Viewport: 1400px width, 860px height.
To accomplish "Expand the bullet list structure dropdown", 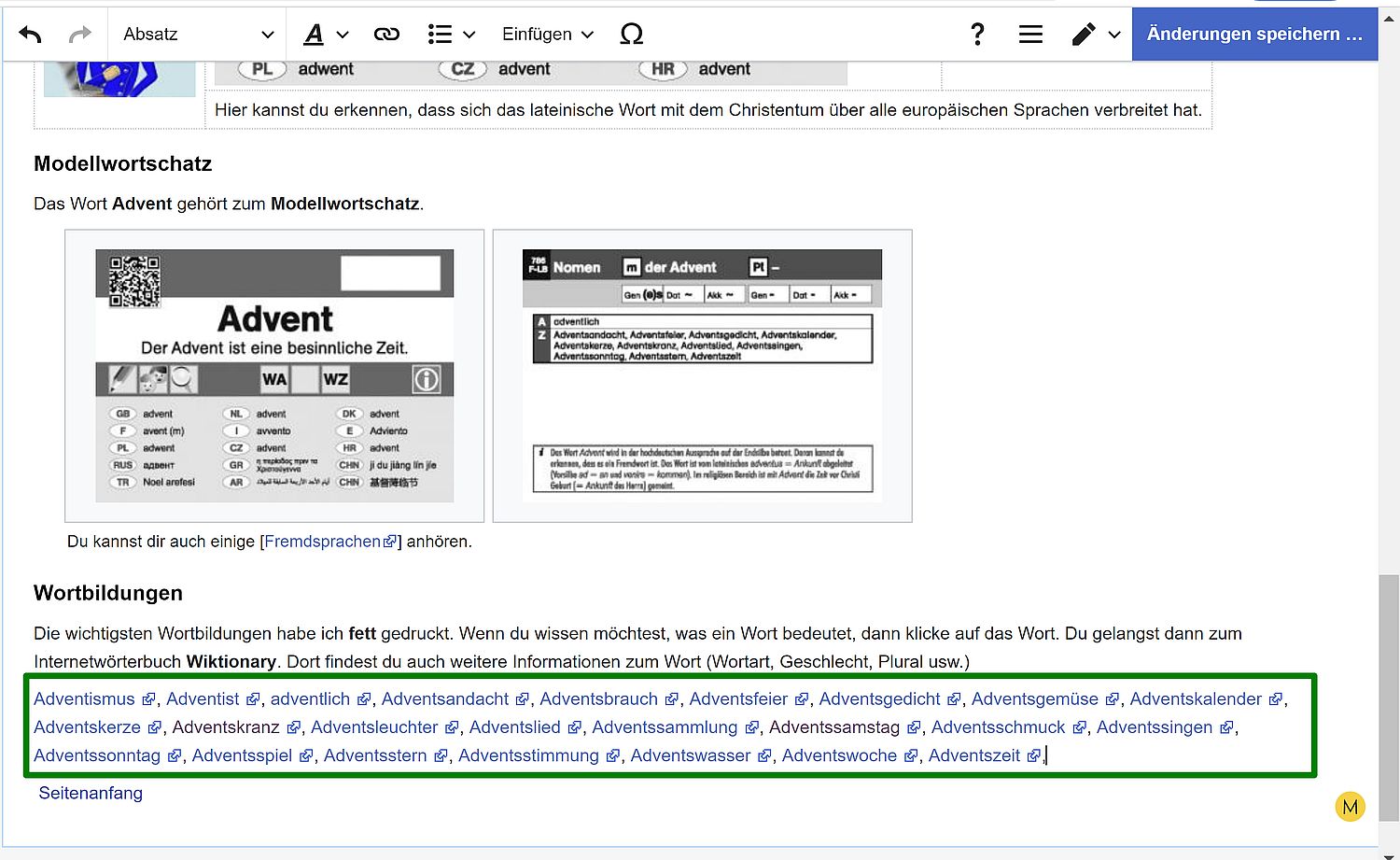I will pyautogui.click(x=451, y=35).
